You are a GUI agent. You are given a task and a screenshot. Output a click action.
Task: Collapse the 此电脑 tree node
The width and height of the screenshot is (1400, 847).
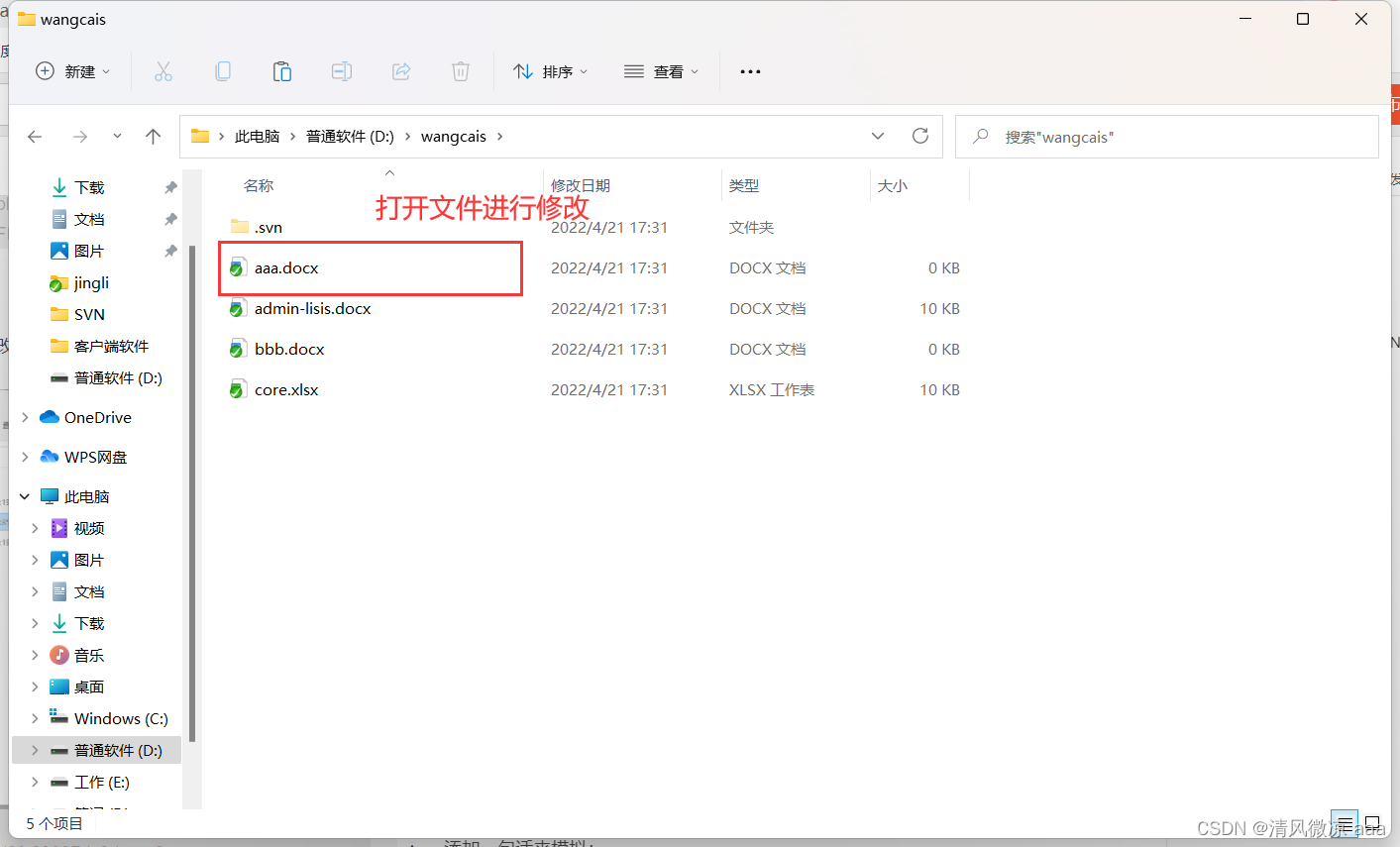[25, 496]
